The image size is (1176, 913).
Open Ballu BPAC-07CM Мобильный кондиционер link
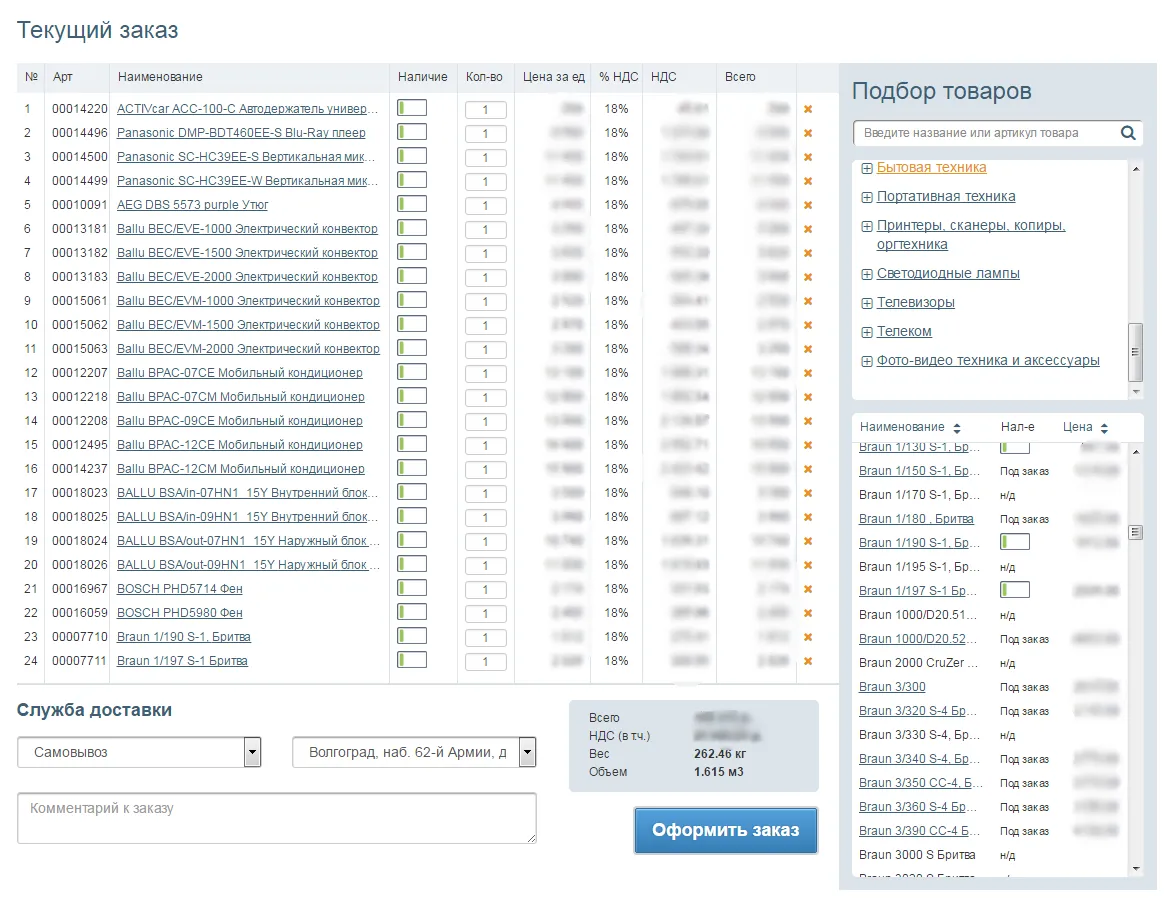(x=241, y=397)
